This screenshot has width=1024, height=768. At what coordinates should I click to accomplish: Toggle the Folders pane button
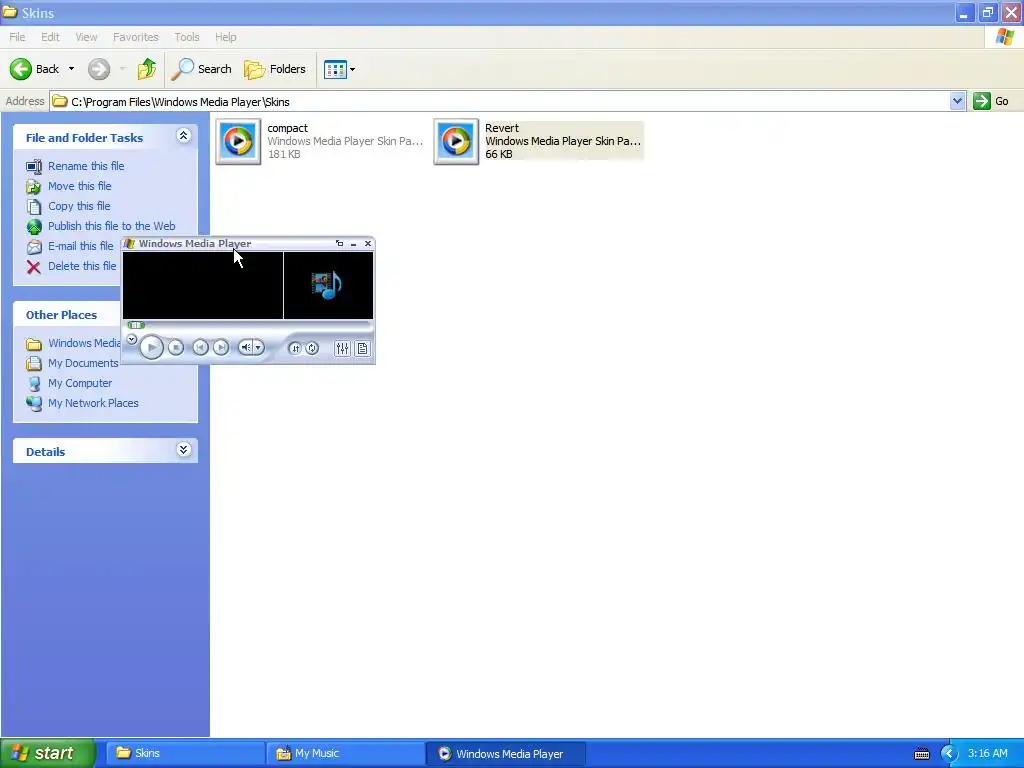click(274, 69)
